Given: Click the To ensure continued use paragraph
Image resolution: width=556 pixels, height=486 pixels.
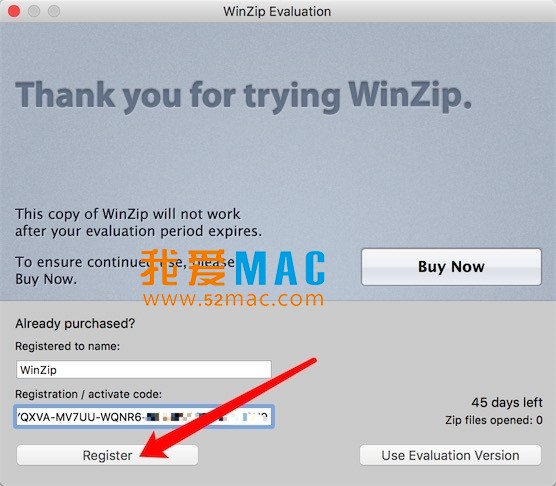Looking at the screenshot, I should point(124,270).
